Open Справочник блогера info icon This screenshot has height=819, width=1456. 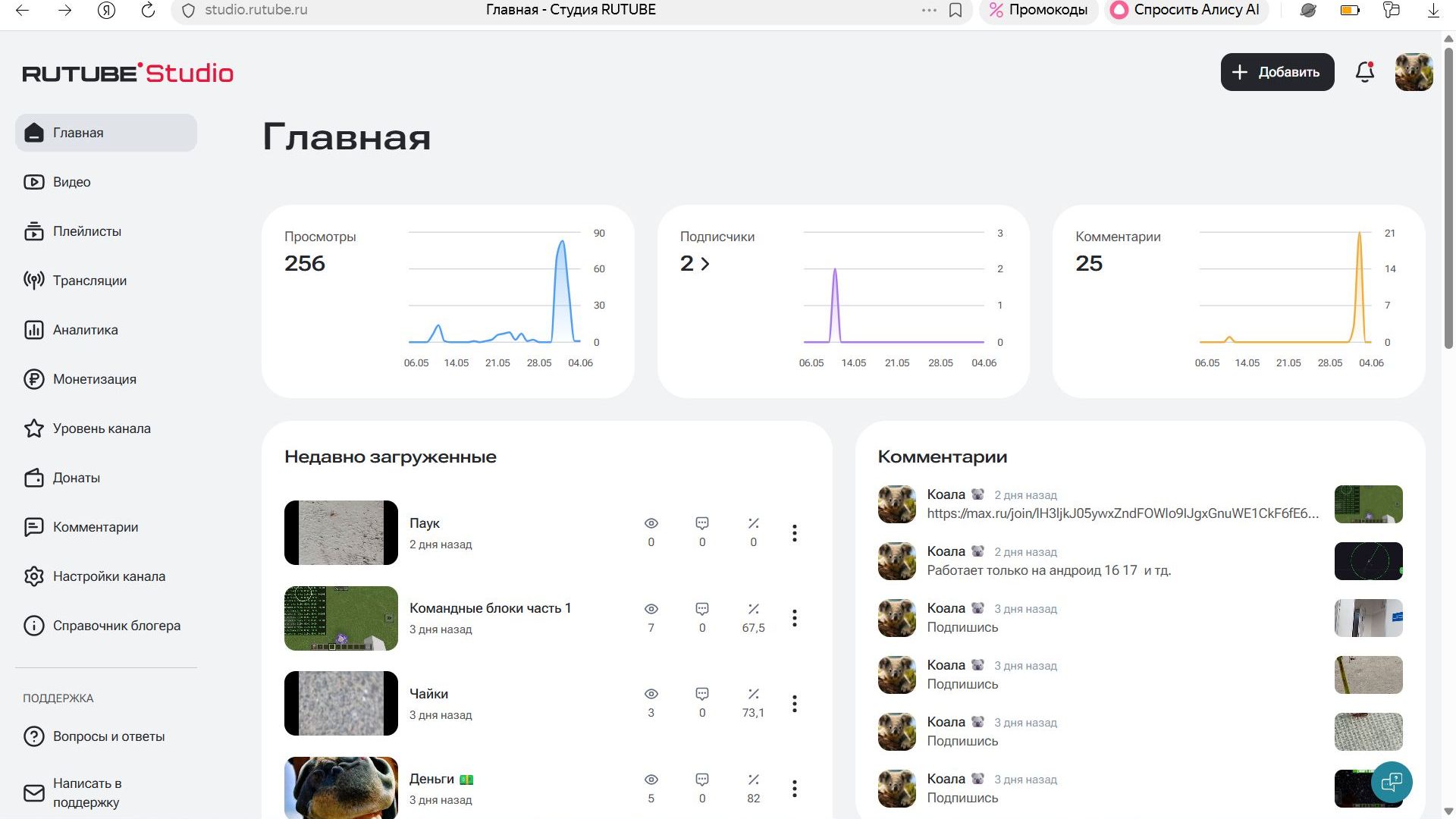point(34,626)
